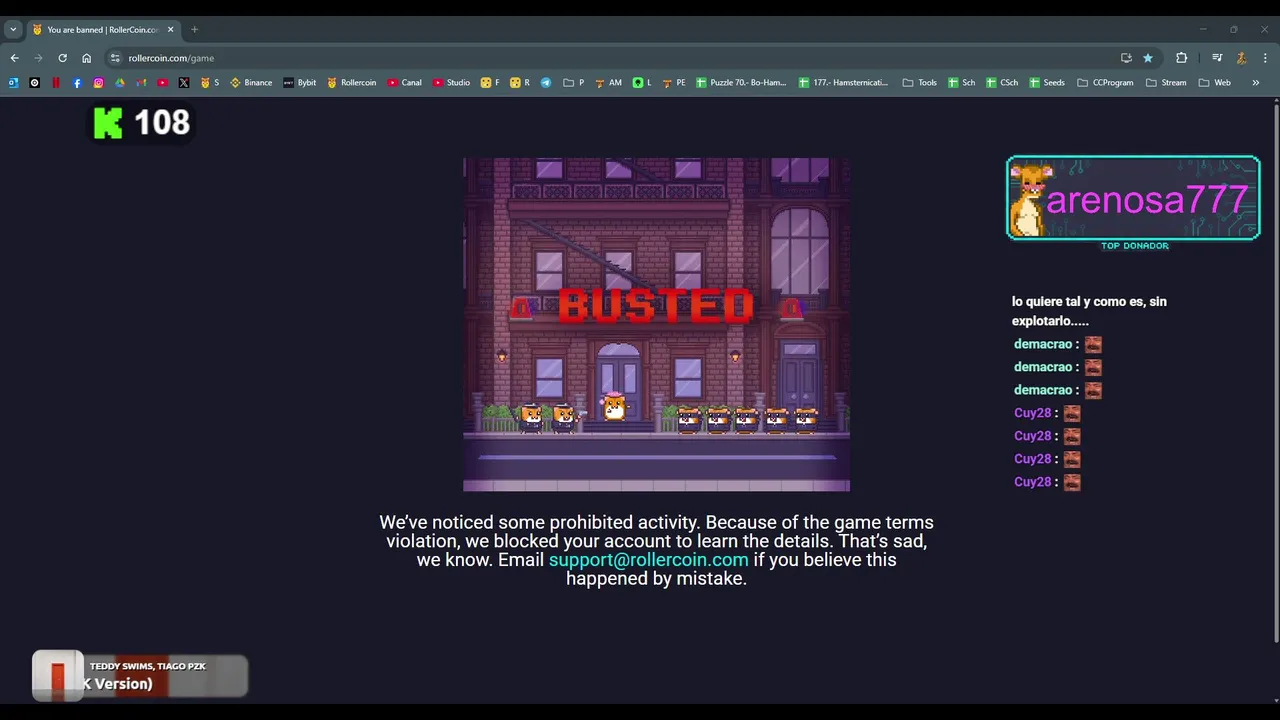Open the Instagram bookmark icon
The width and height of the screenshot is (1280, 720).
(98, 83)
